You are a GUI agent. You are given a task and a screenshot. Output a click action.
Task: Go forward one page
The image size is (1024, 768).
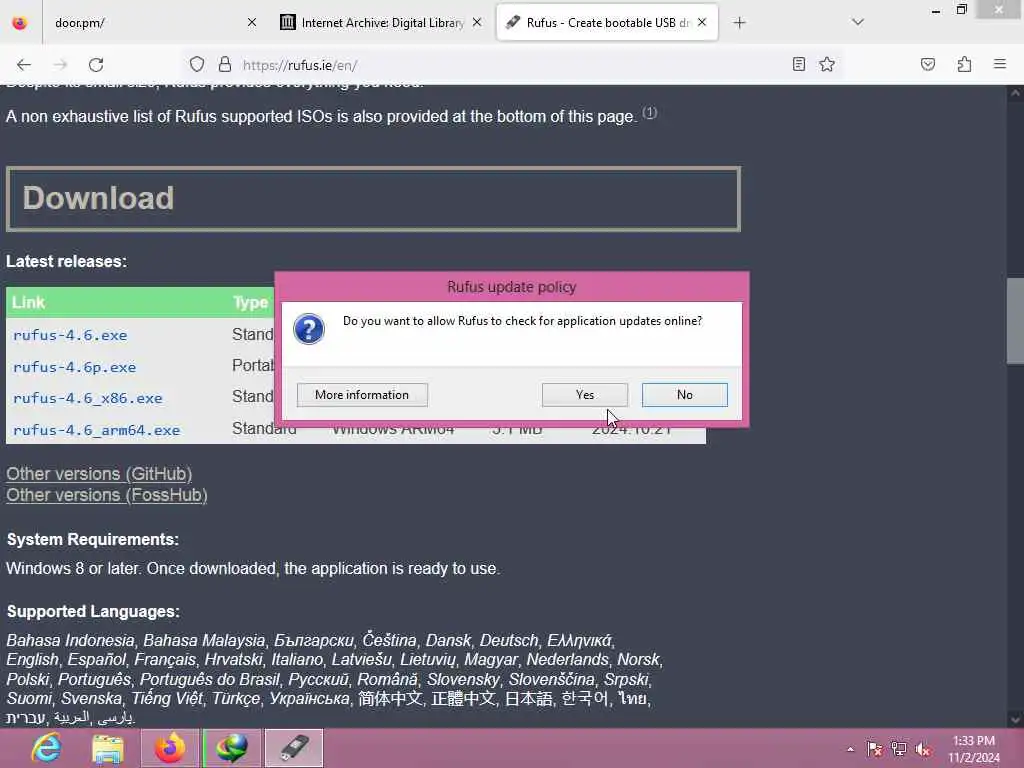point(60,65)
